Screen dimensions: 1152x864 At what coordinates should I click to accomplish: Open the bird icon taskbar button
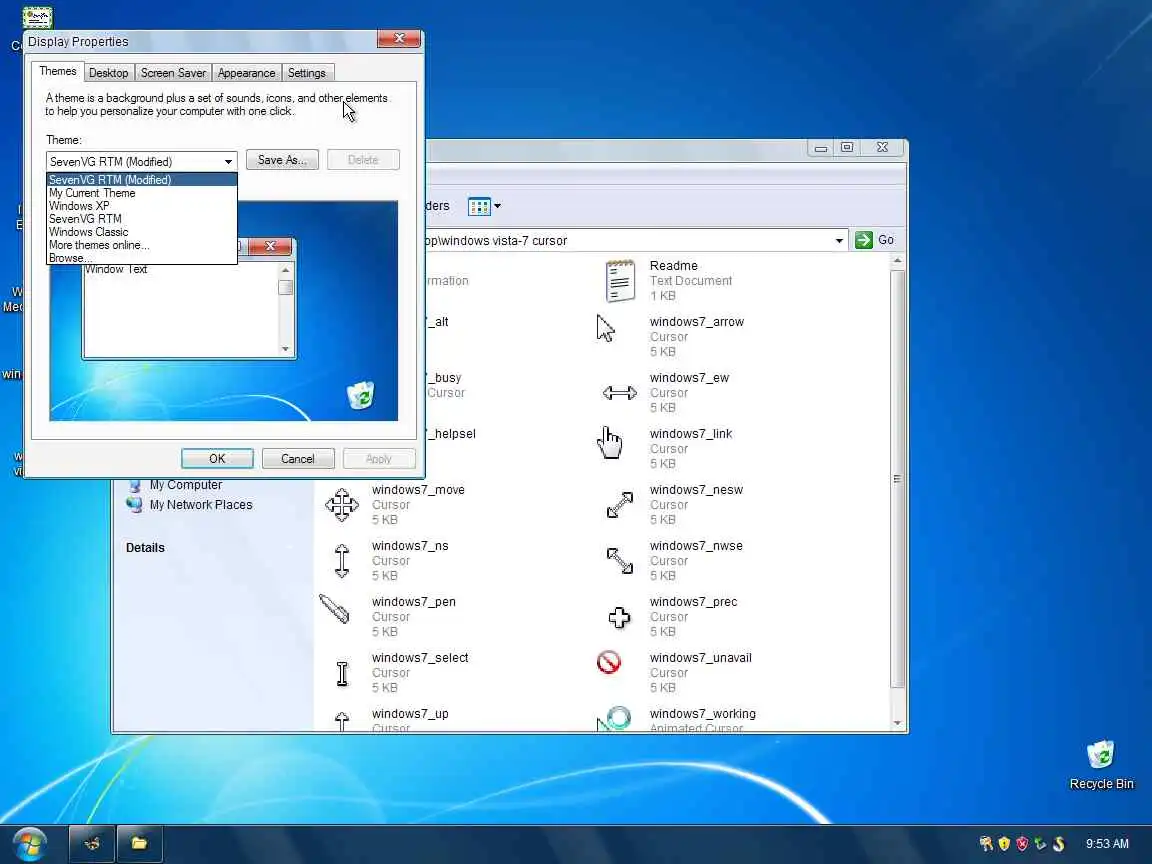tap(92, 843)
